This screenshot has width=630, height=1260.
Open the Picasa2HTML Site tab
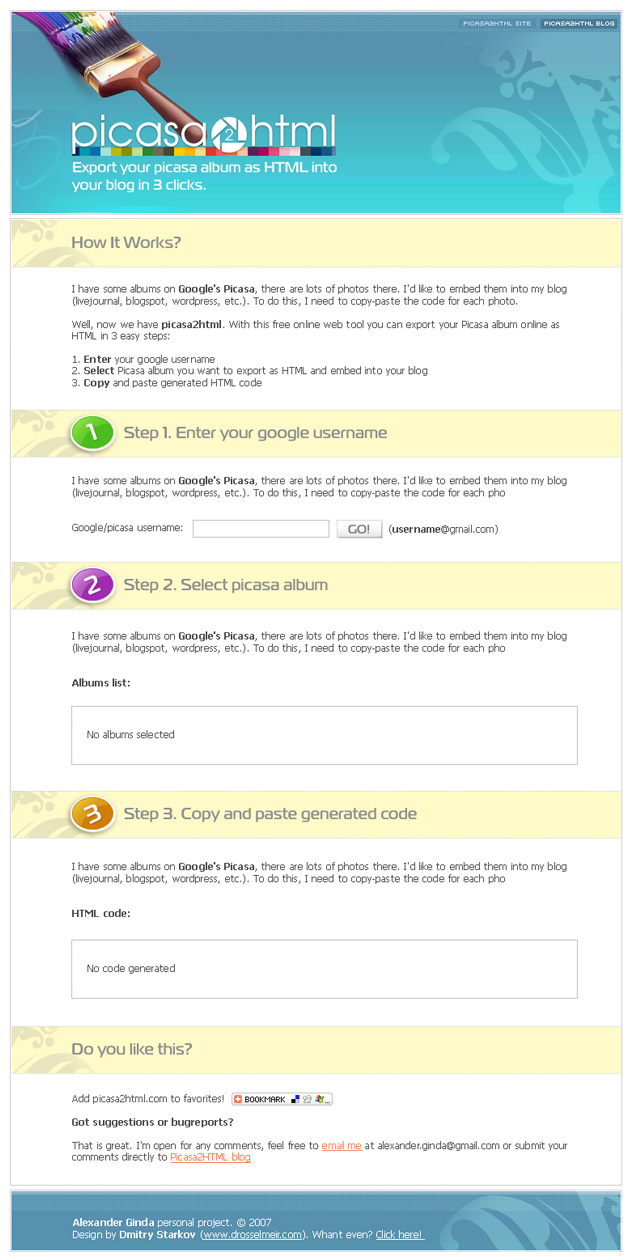(497, 23)
